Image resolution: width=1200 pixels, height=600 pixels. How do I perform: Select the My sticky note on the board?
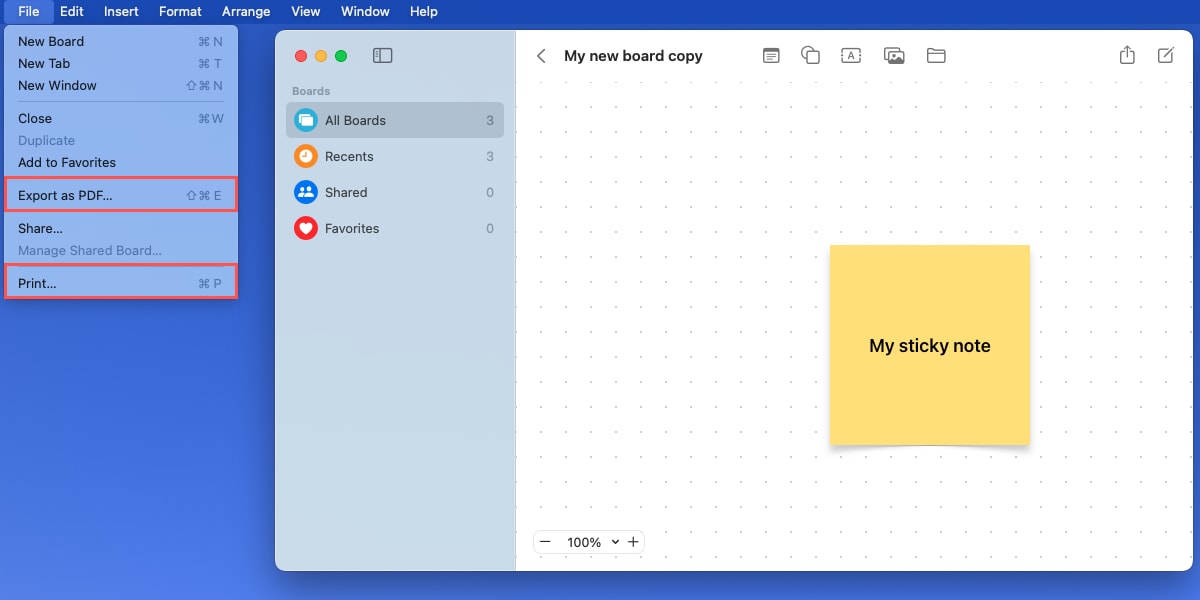coord(929,345)
